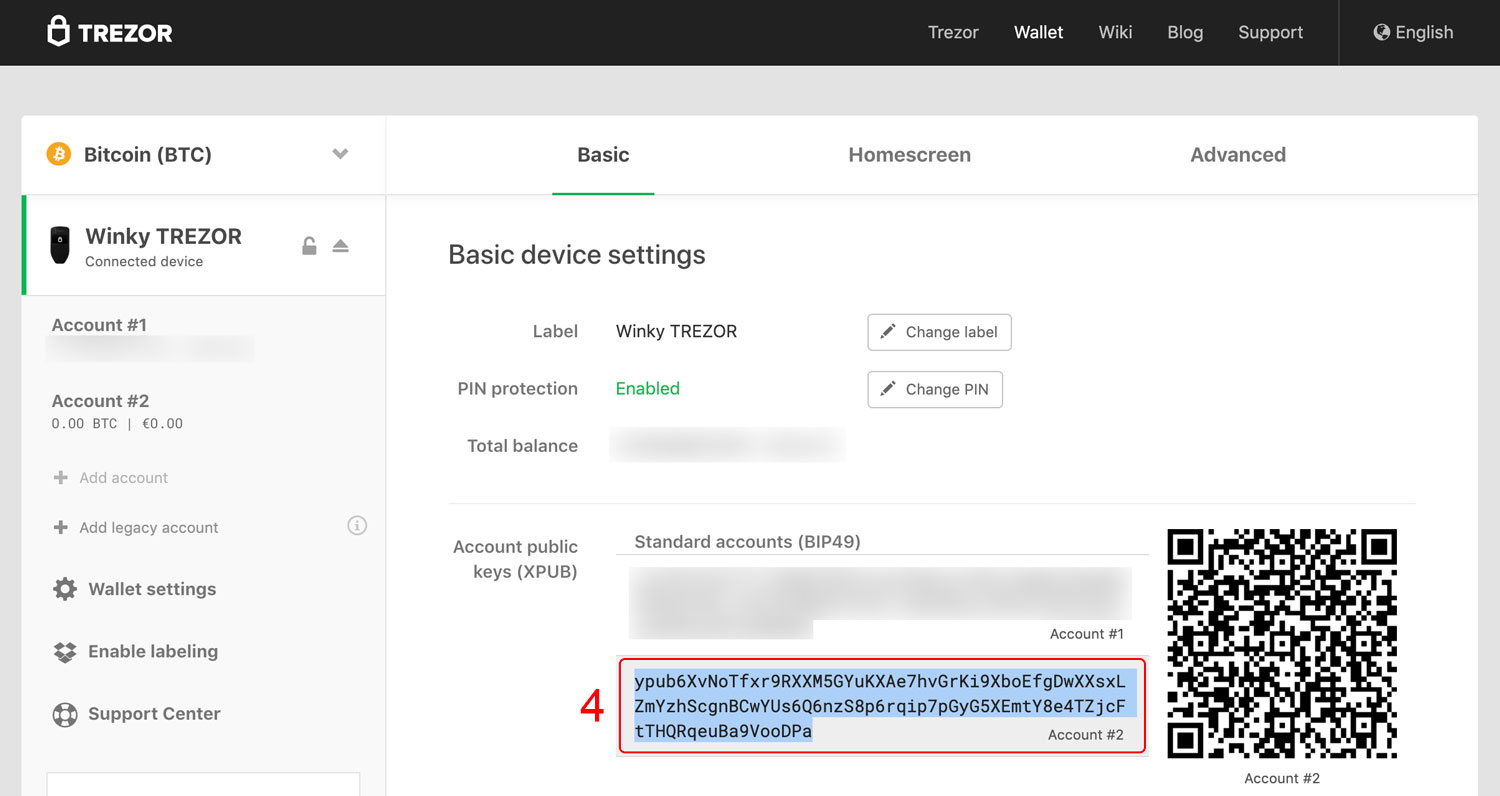Click the Dropbox icon for labeling
Image resolution: width=1500 pixels, height=796 pixels.
coord(65,652)
